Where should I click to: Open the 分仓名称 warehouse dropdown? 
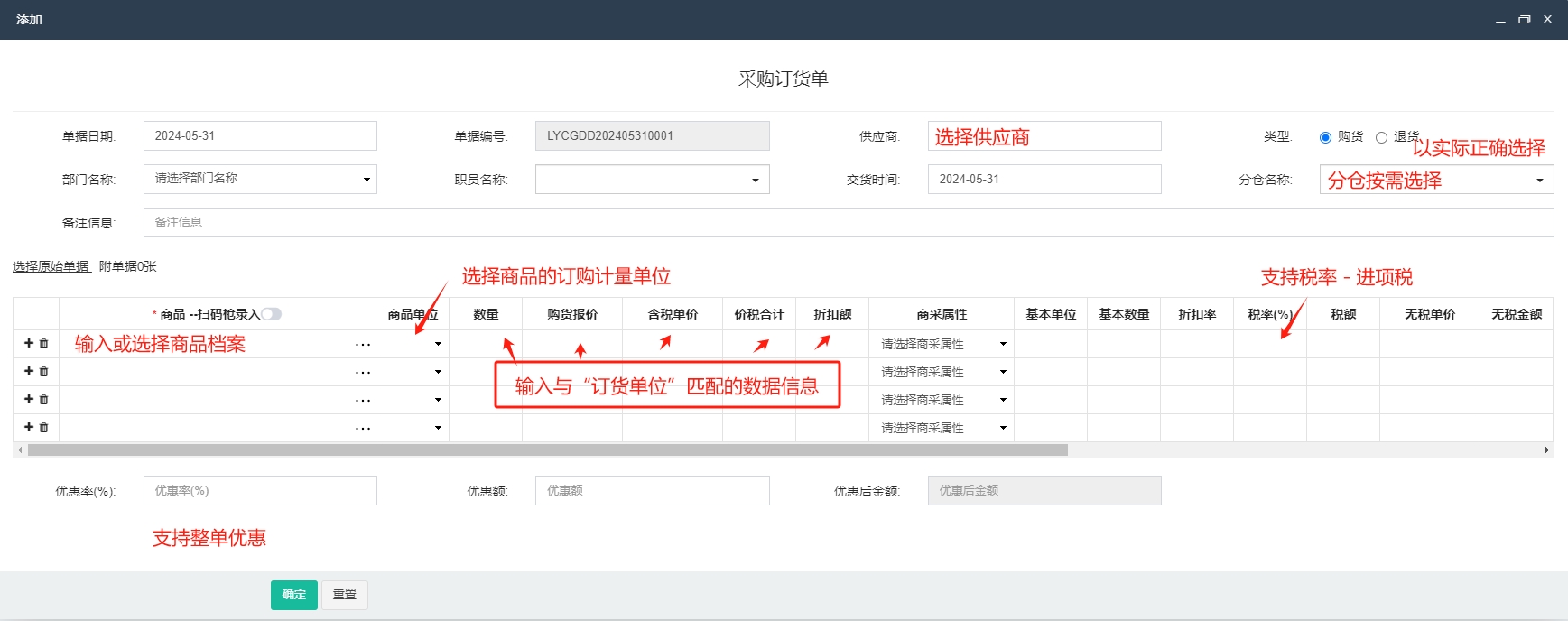(1435, 180)
